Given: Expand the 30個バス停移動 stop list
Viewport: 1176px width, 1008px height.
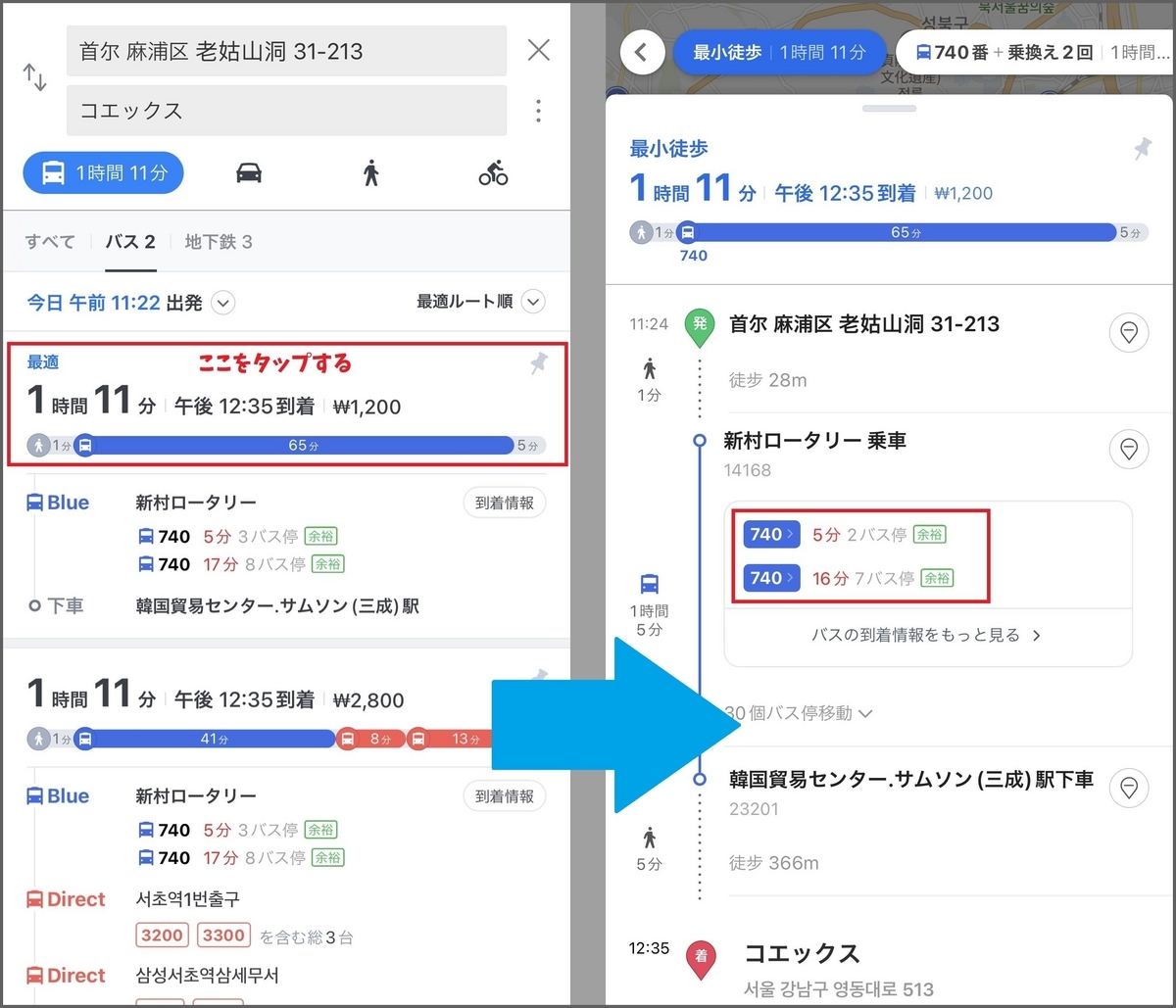Looking at the screenshot, I should [799, 713].
